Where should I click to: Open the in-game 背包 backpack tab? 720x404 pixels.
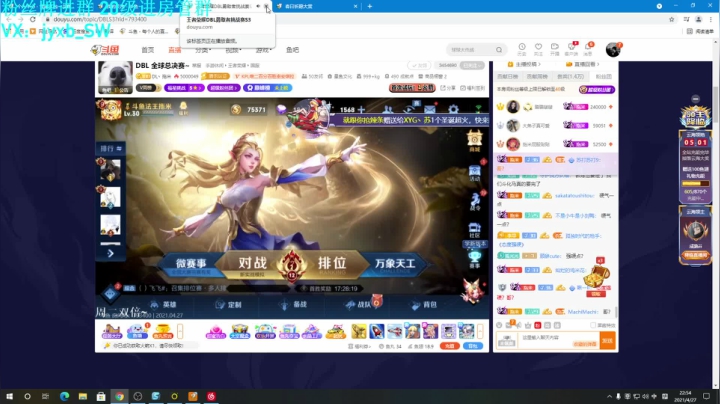pyautogui.click(x=424, y=304)
